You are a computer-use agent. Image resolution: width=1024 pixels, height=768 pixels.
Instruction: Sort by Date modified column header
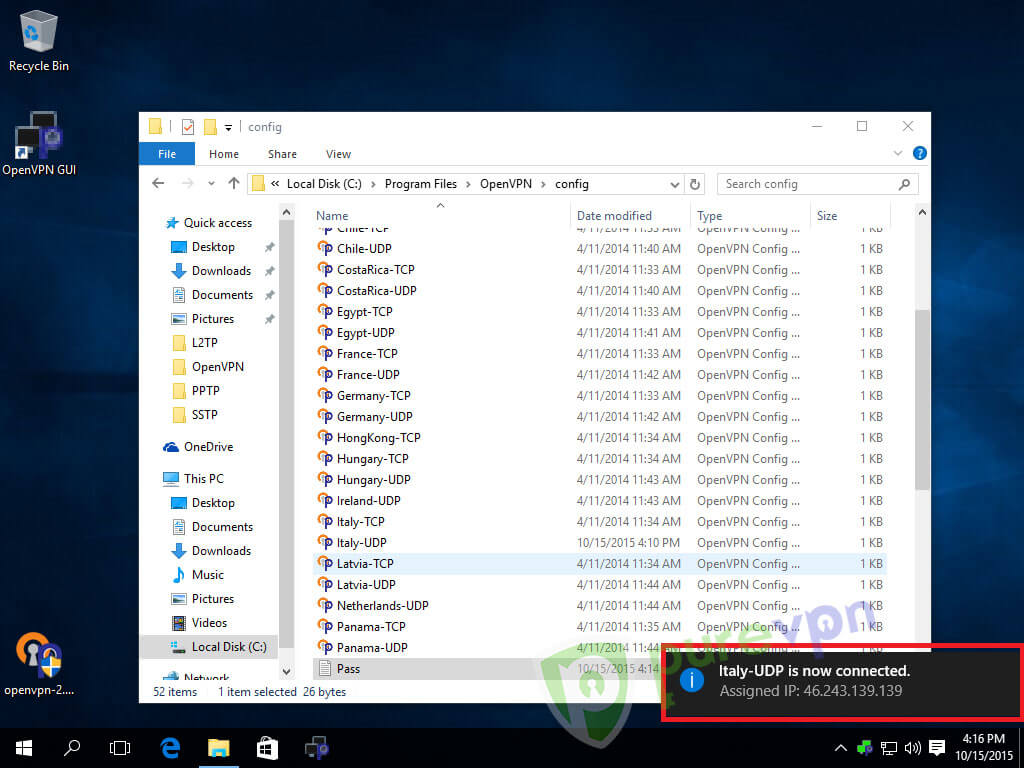coord(614,216)
